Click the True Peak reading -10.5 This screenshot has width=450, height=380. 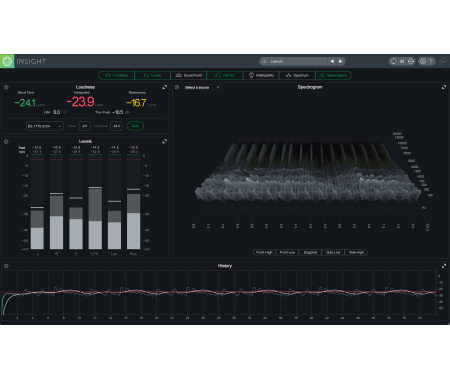pos(118,112)
